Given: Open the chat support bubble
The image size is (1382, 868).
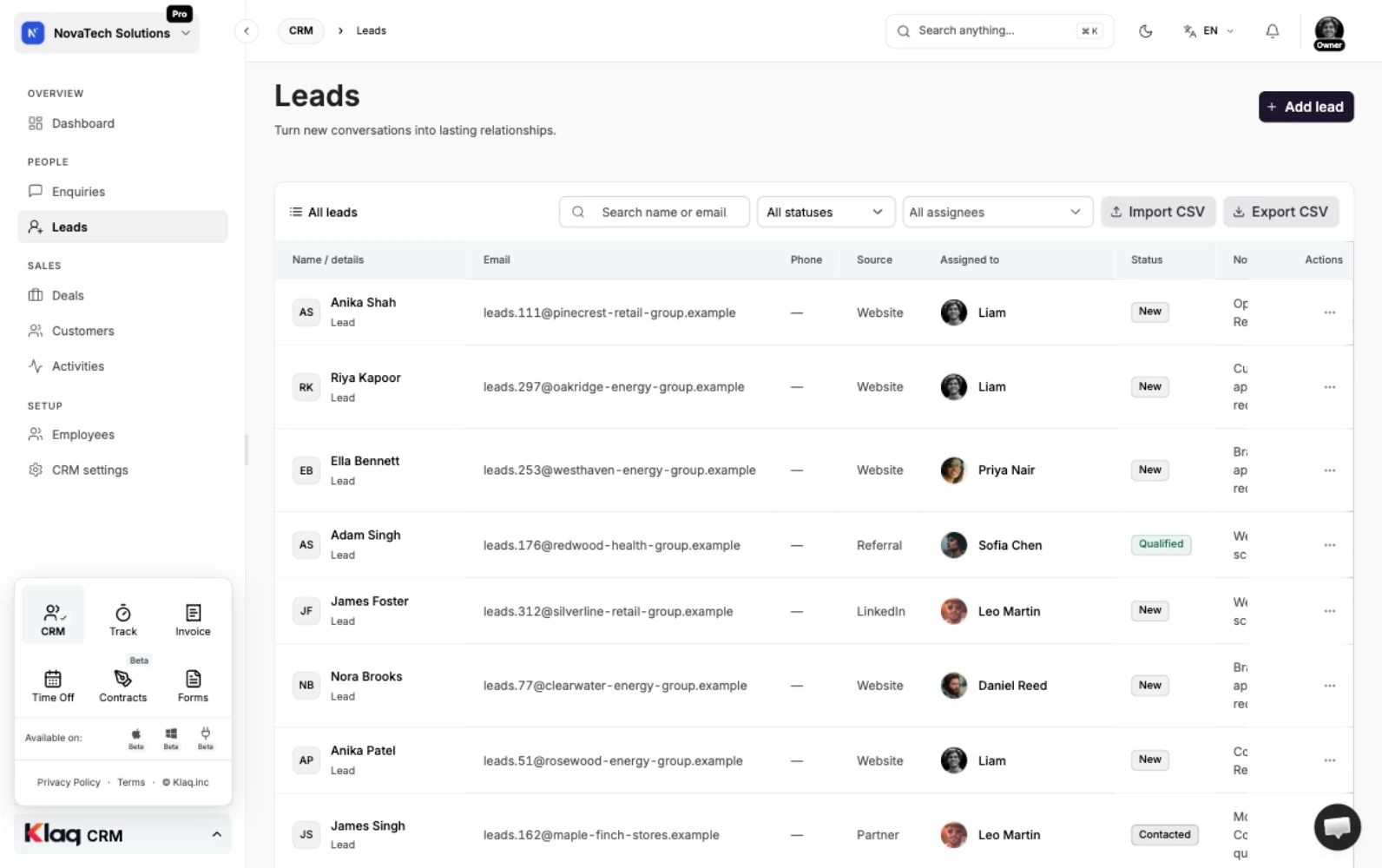Looking at the screenshot, I should click(x=1337, y=827).
